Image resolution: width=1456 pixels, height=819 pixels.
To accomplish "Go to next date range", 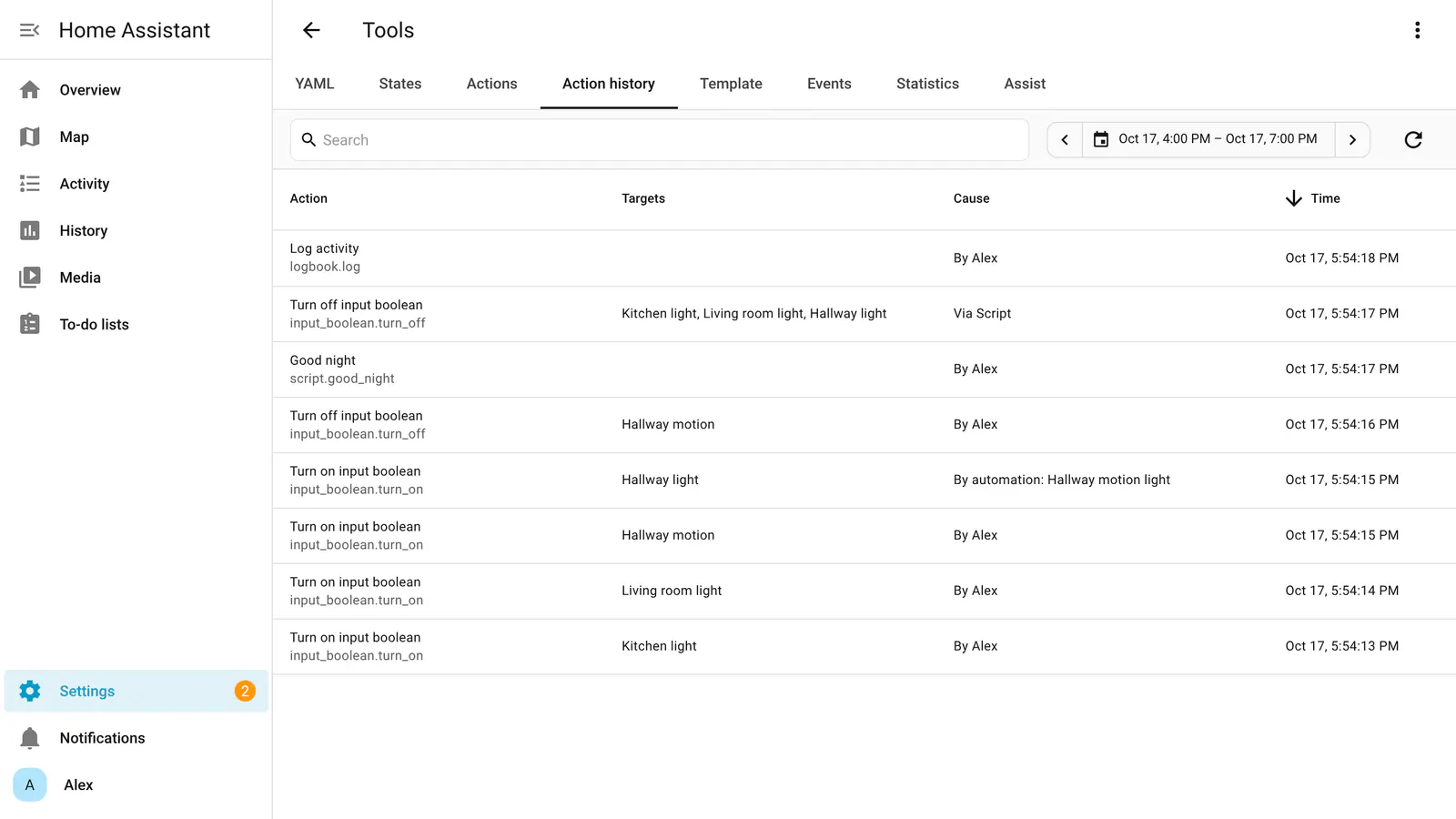I will pyautogui.click(x=1352, y=140).
